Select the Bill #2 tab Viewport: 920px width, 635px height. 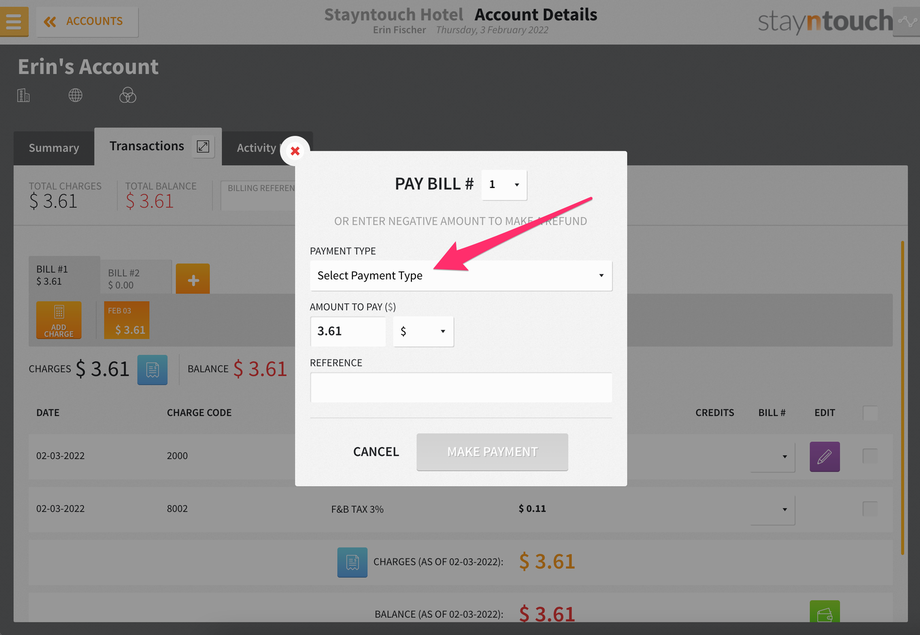click(136, 278)
